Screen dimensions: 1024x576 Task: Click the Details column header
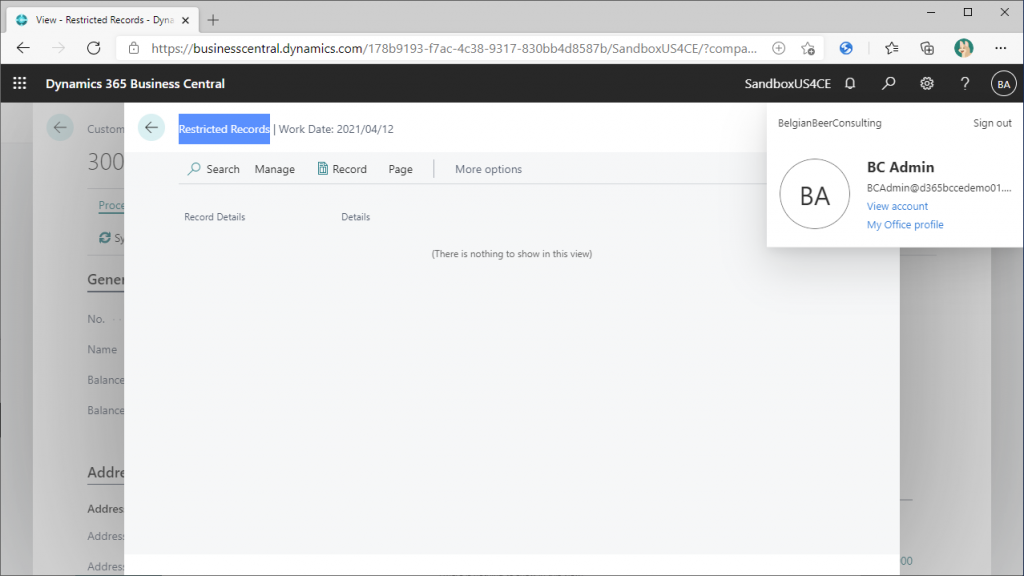(x=355, y=217)
